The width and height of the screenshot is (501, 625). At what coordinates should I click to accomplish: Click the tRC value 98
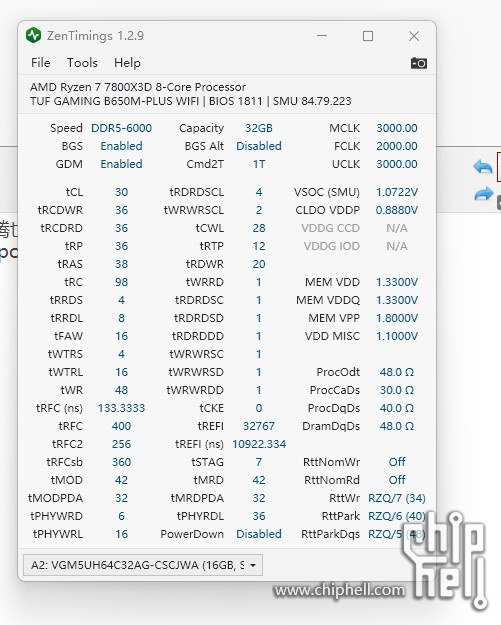click(x=122, y=282)
